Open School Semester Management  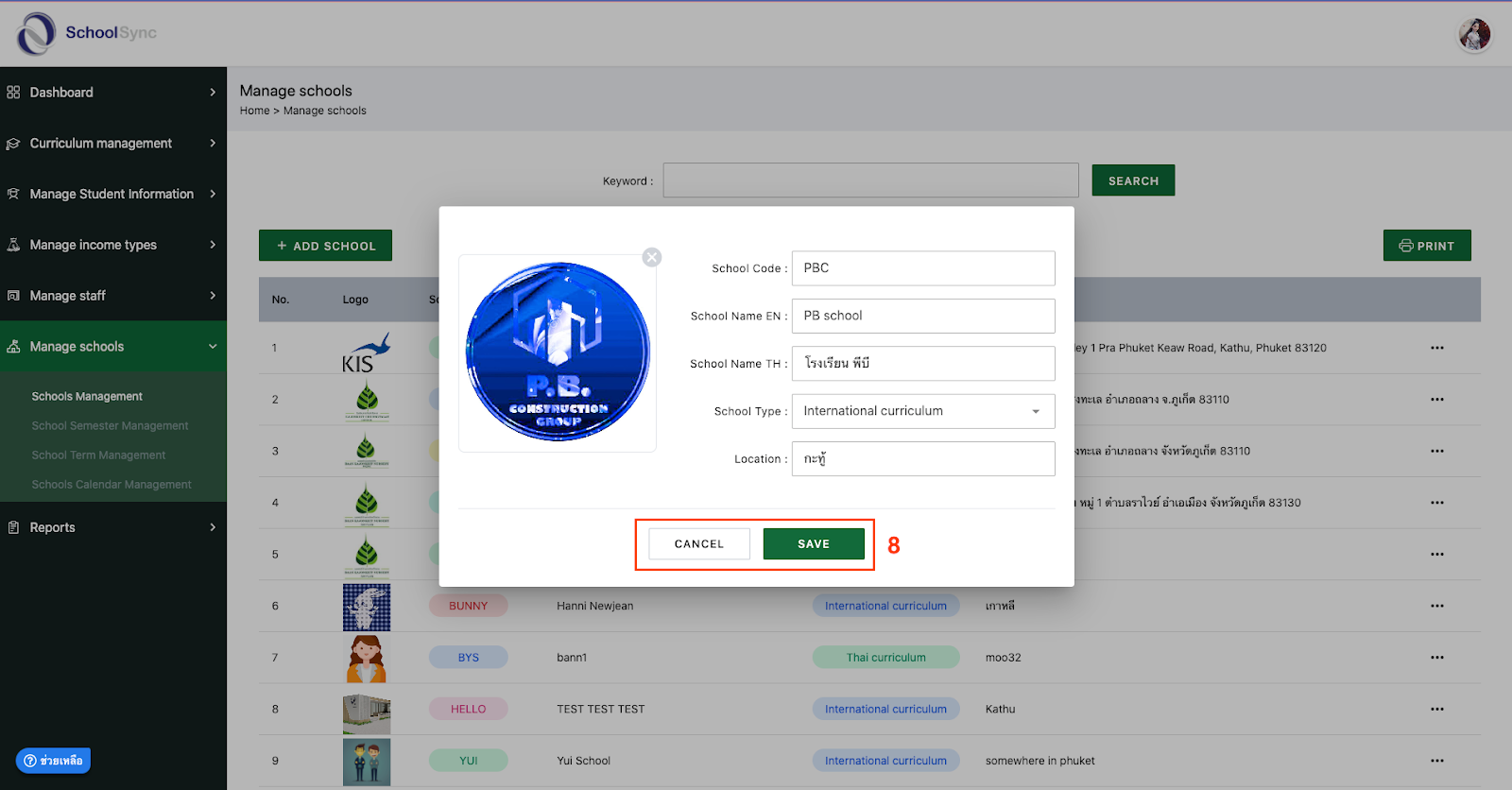pos(110,426)
